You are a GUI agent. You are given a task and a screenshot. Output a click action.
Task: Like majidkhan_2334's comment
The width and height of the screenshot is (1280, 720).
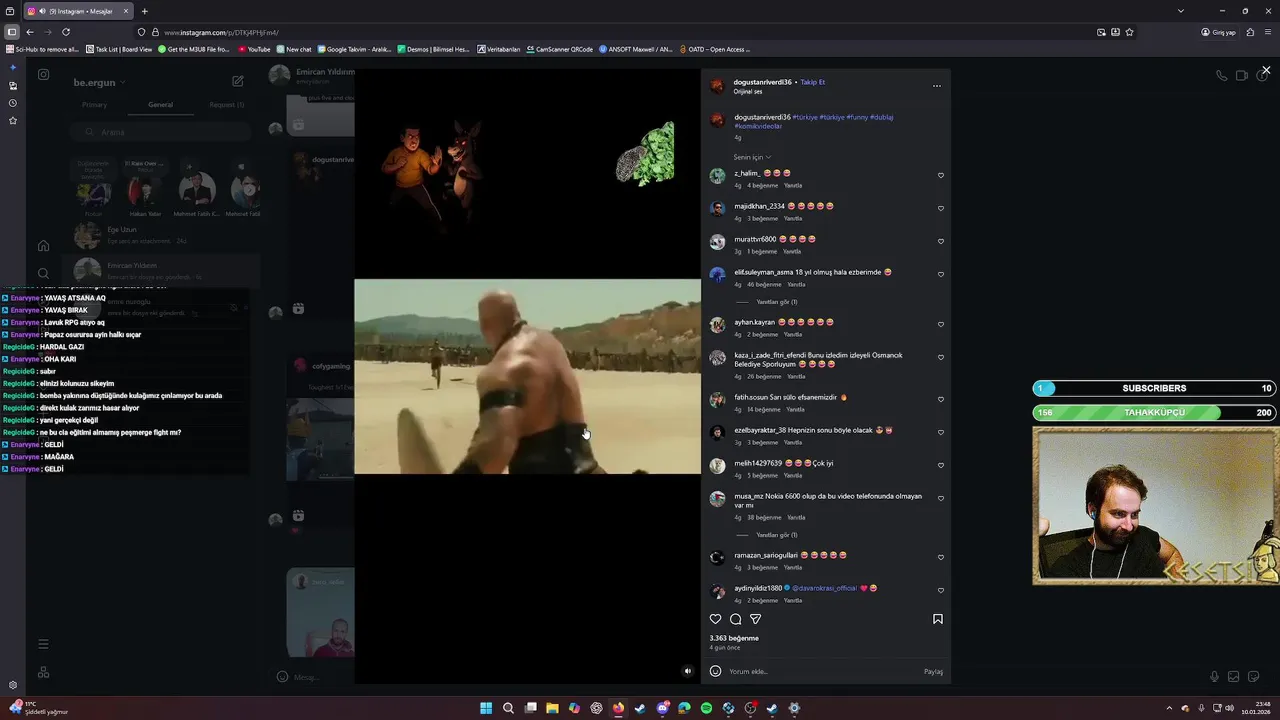(x=940, y=209)
